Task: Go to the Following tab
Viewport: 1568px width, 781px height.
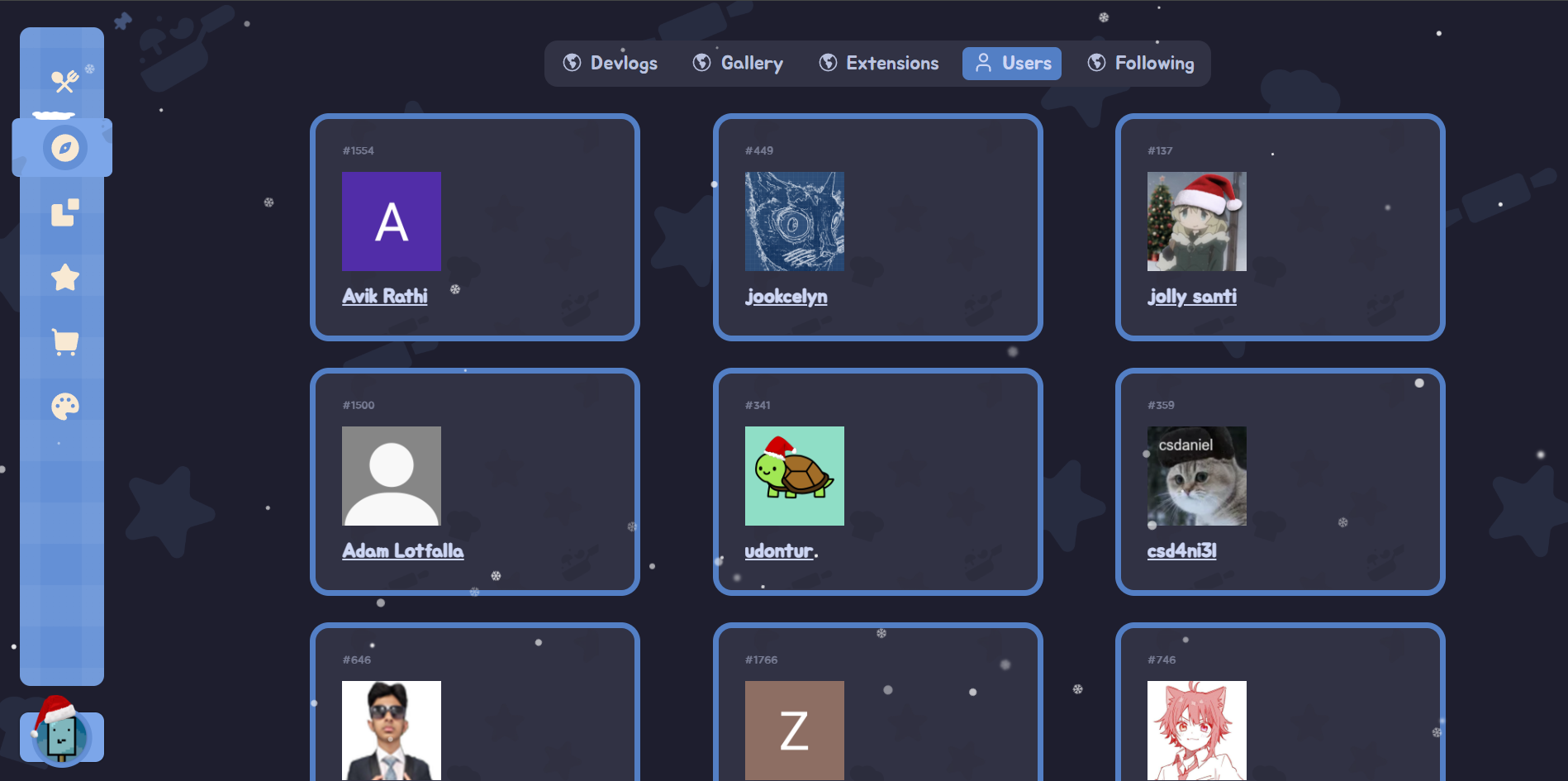Action: [1141, 64]
